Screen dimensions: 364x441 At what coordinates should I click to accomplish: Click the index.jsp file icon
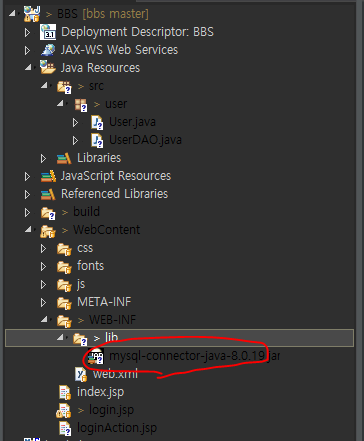click(65, 392)
